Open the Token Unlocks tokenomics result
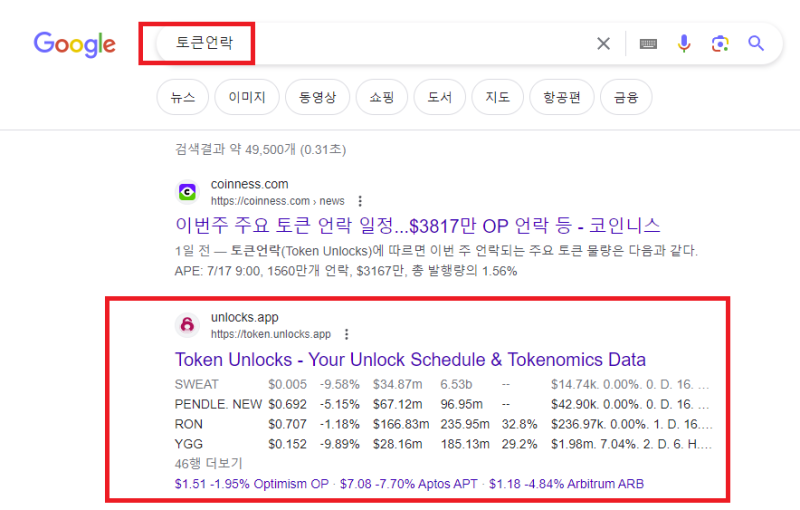Image resolution: width=800 pixels, height=510 pixels. point(410,360)
